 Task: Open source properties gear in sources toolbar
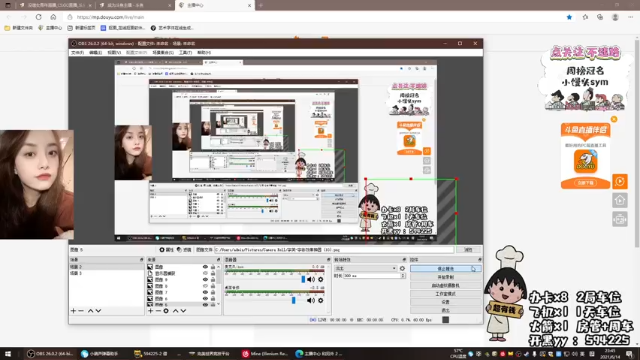(x=166, y=311)
